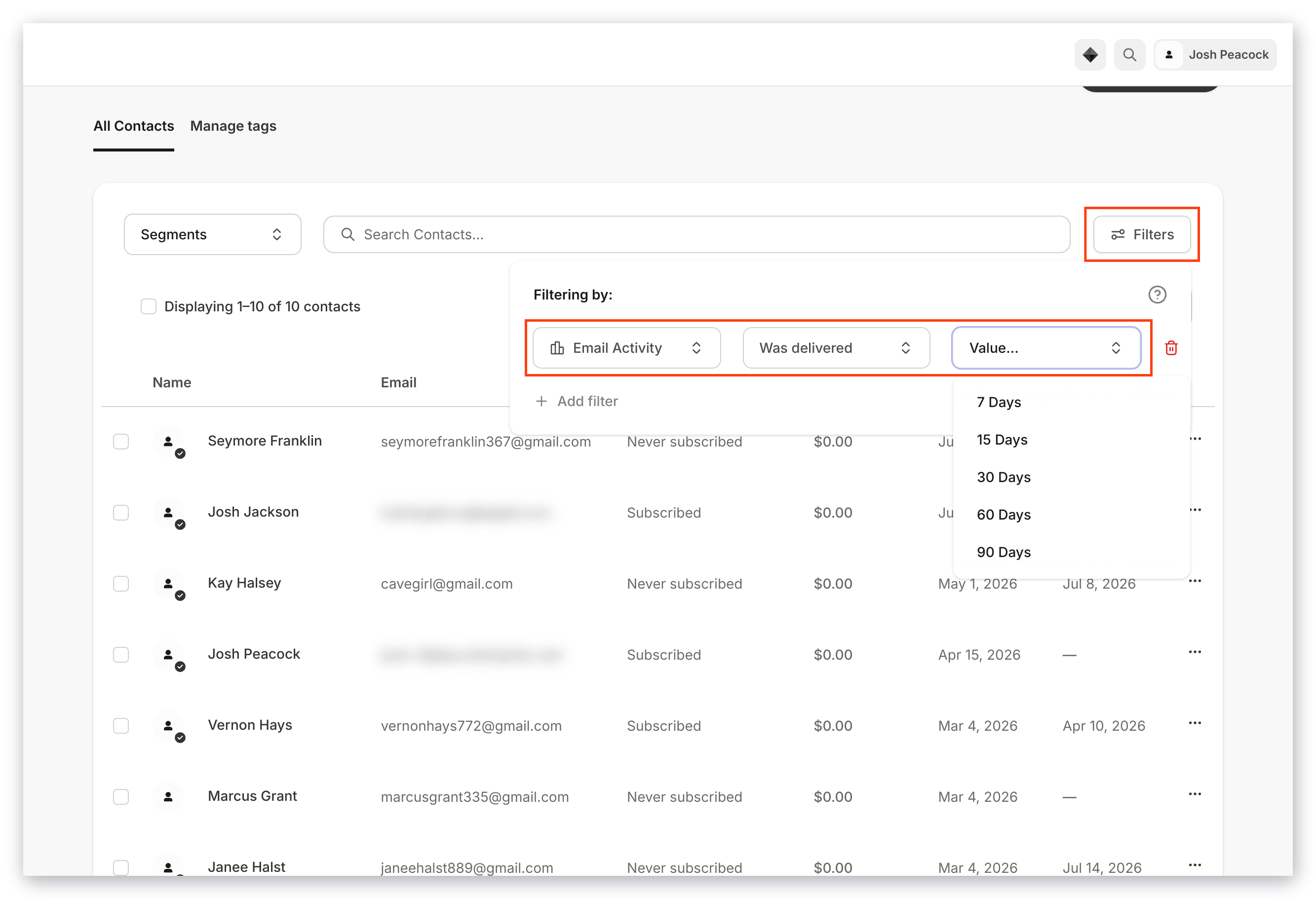Click Kay Halsey's avatar icon

pos(168,584)
